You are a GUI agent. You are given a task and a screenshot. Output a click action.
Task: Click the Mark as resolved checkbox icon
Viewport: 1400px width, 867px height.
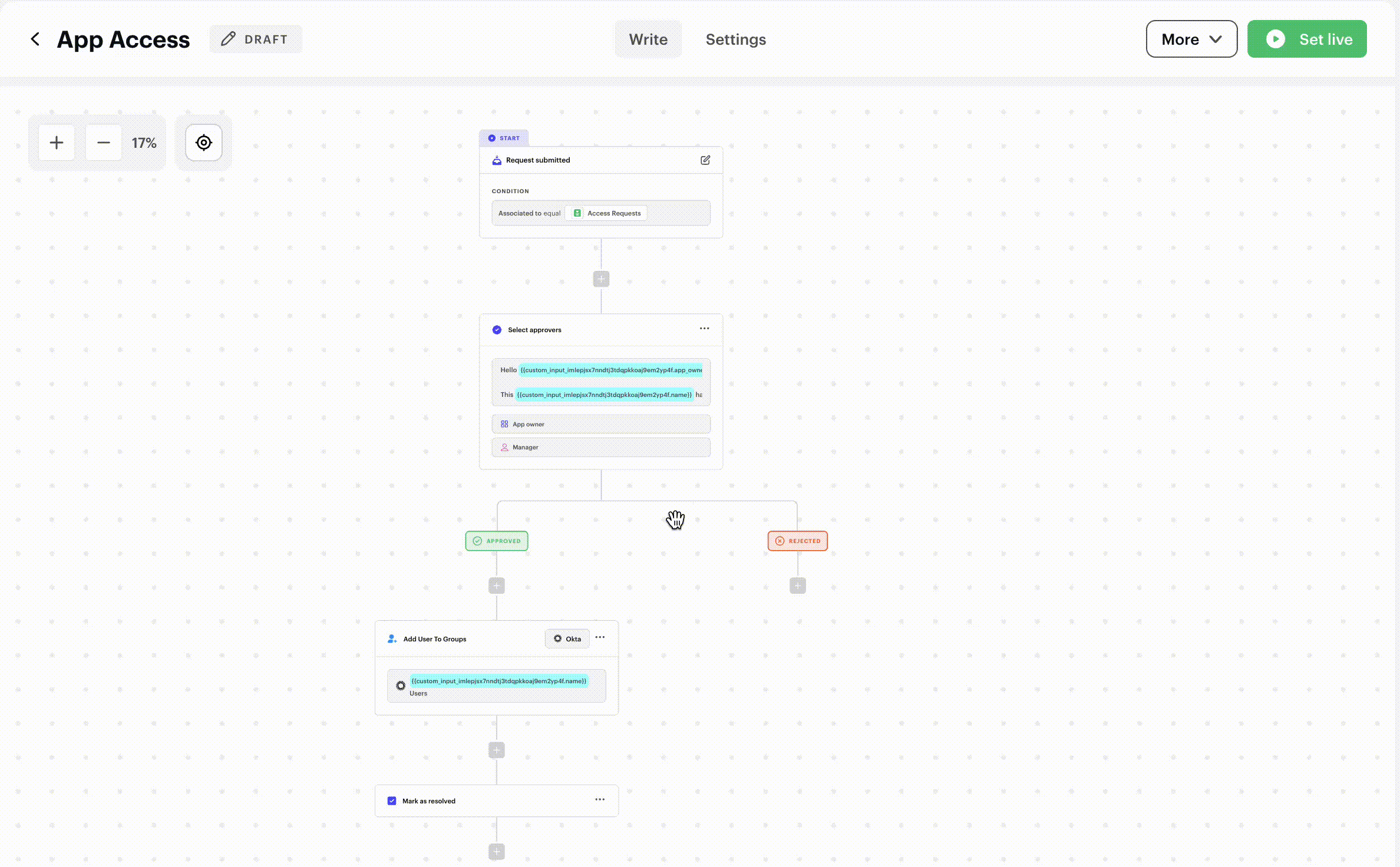point(392,801)
